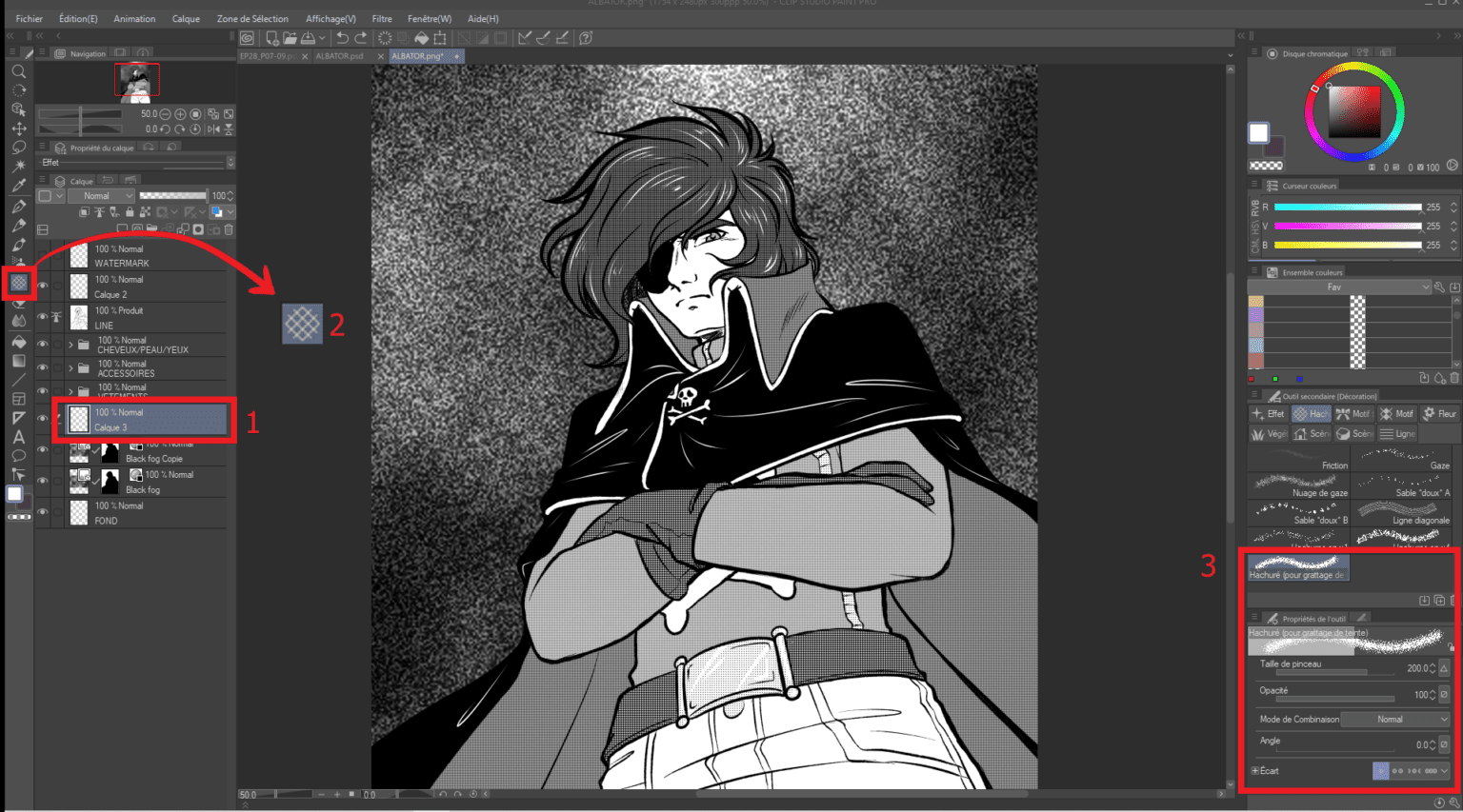
Task: Select the Black fog layer
Action: coord(148,482)
